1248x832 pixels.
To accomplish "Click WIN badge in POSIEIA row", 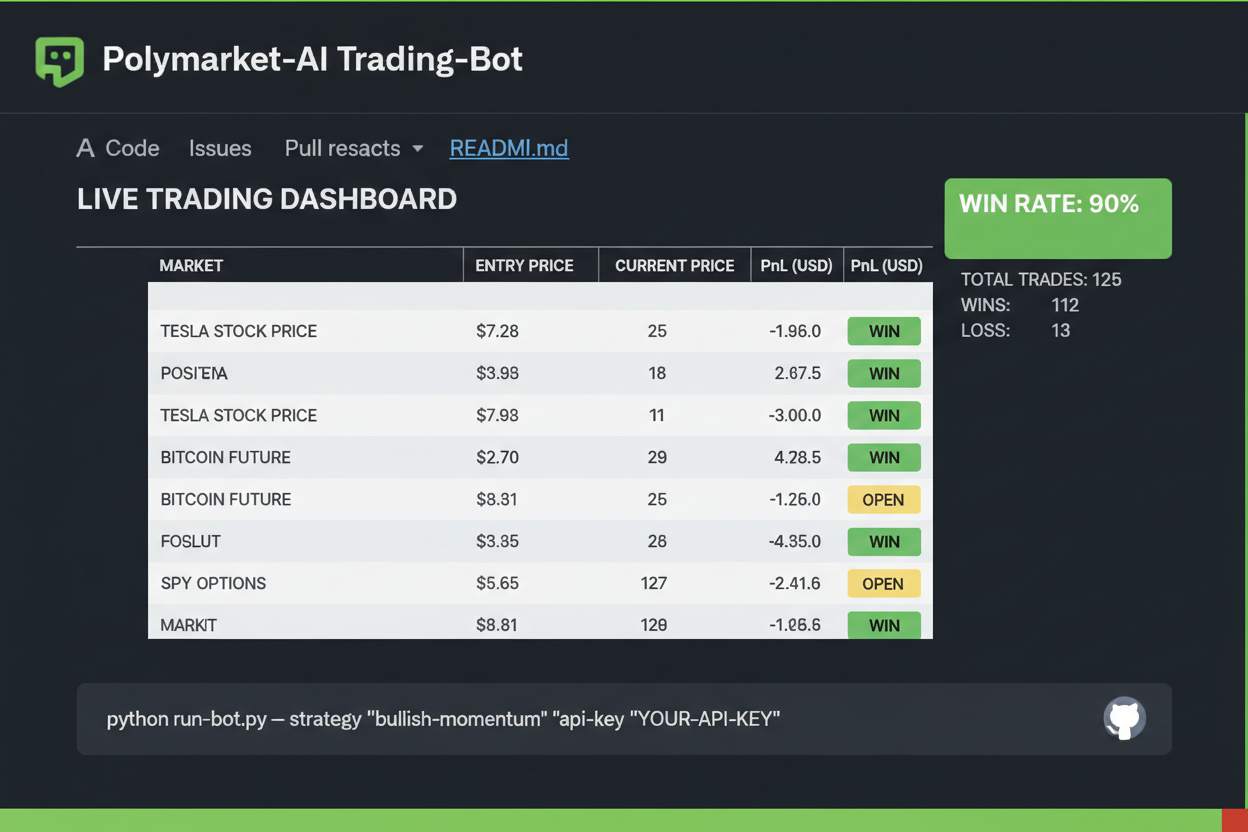I will point(884,373).
